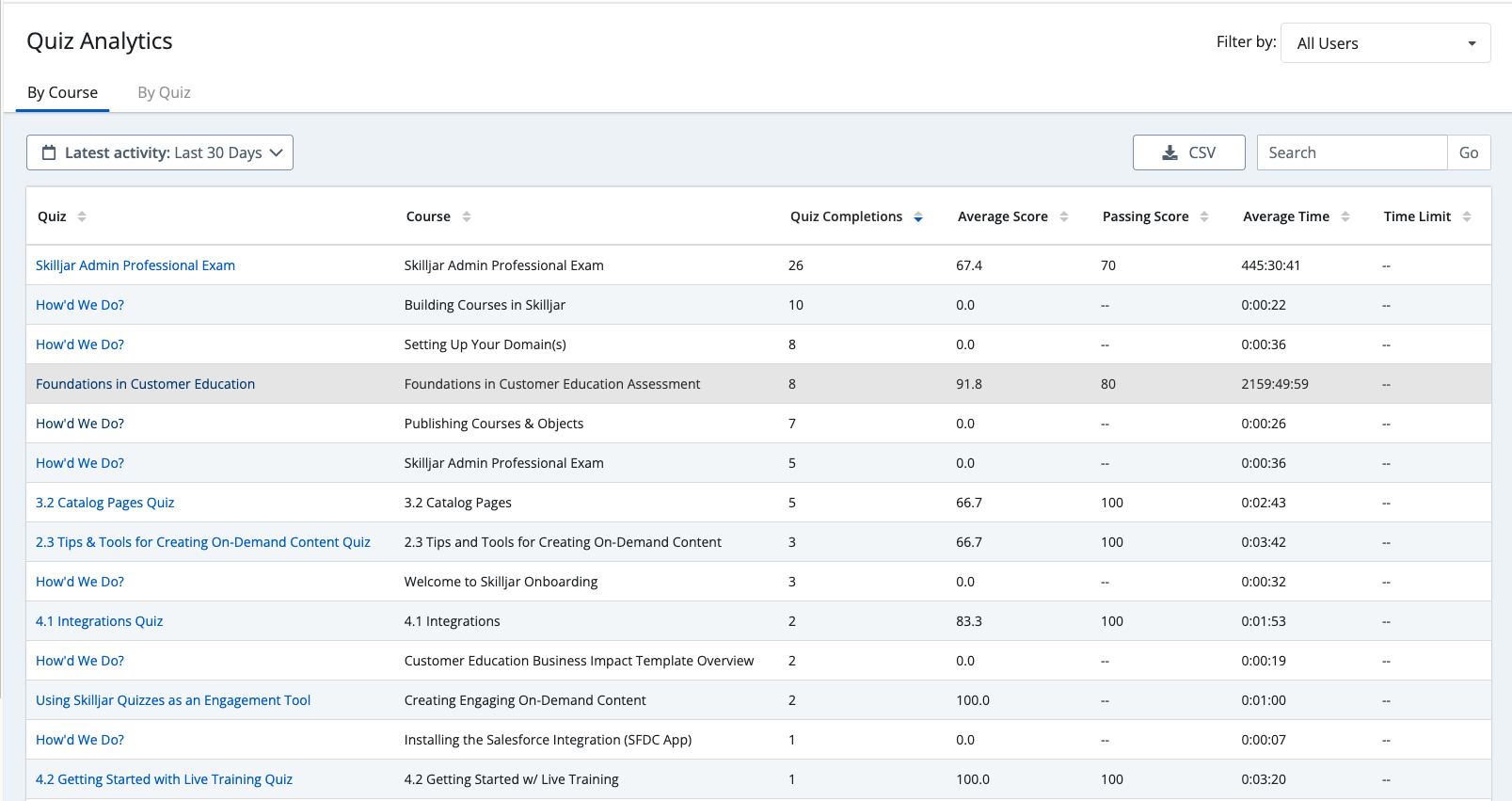This screenshot has height=801, width=1512.
Task: Export data with the CSV button
Action: coord(1189,152)
